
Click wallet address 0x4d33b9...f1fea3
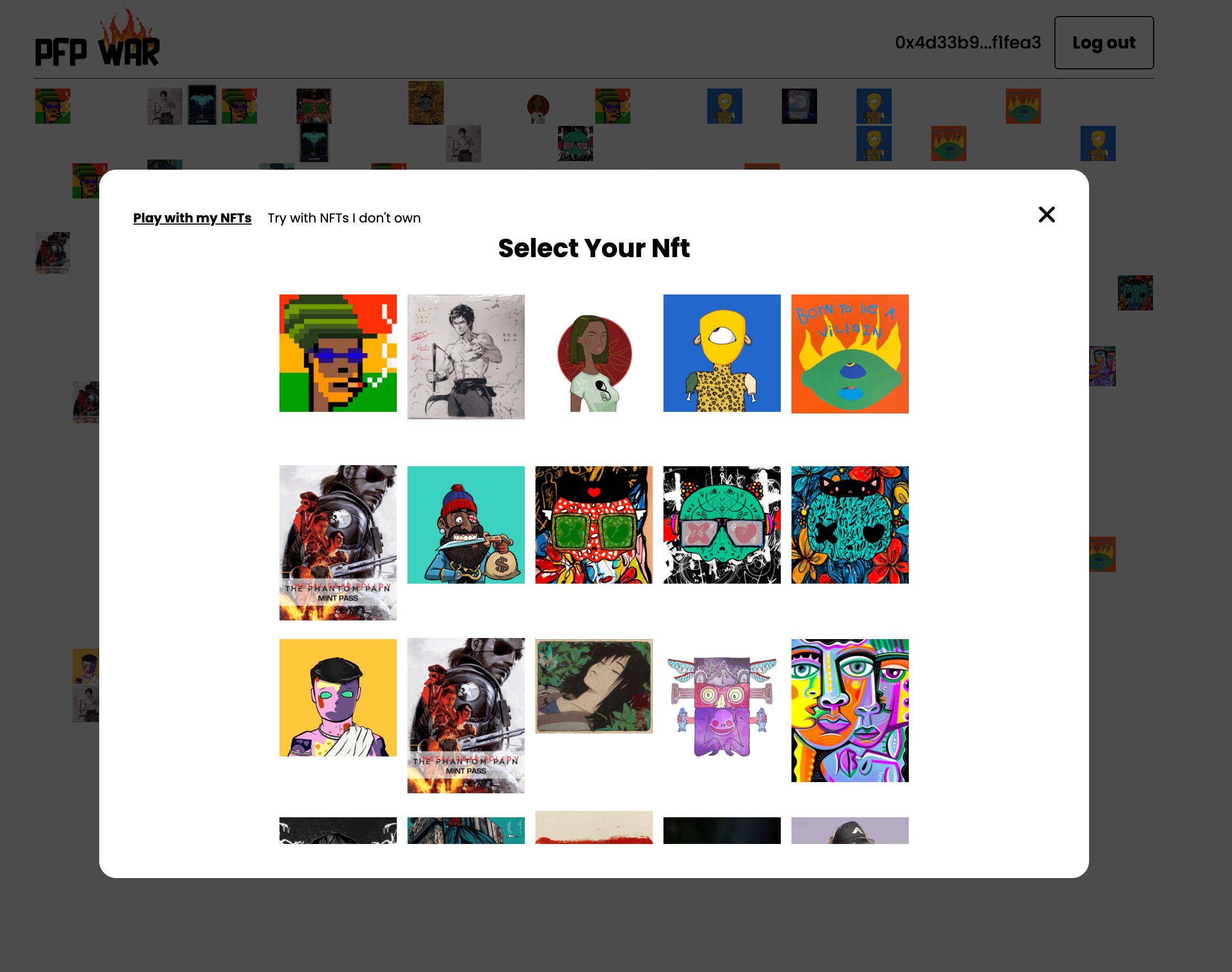[968, 43]
